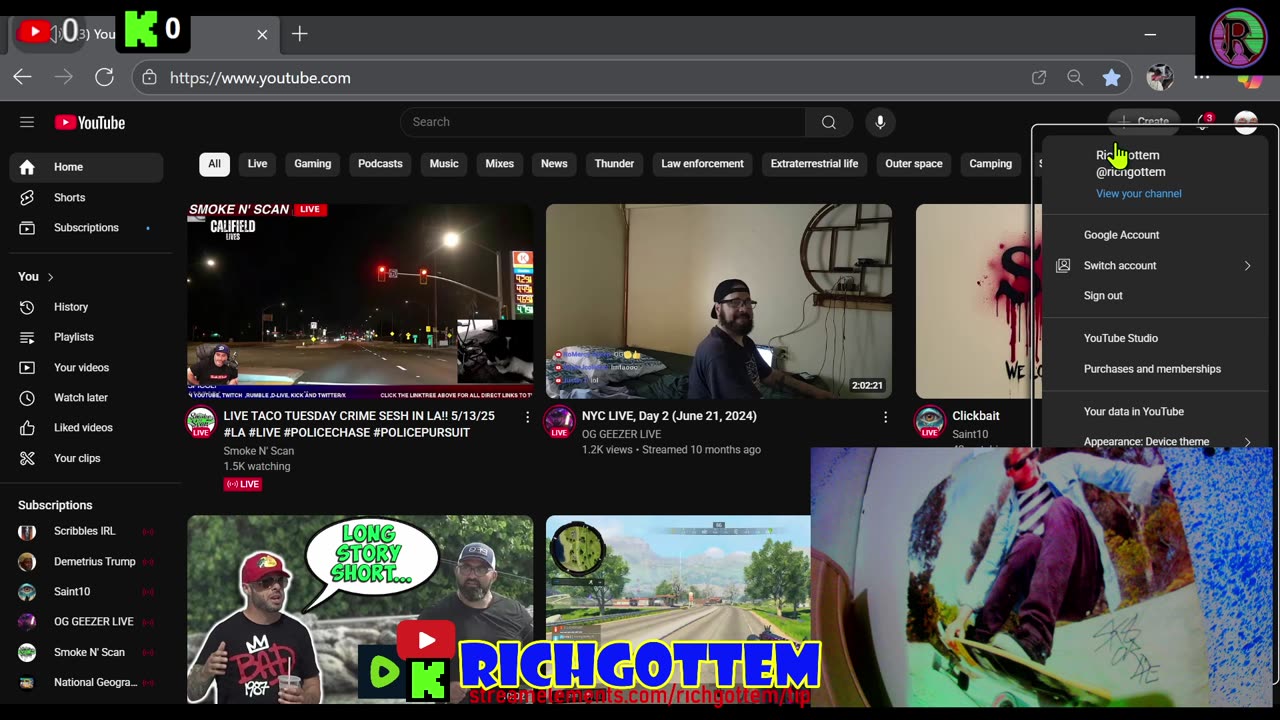The height and width of the screenshot is (720, 1280).
Task: Open NYC LIVE Day 2 video thumbnail
Action: pos(719,301)
